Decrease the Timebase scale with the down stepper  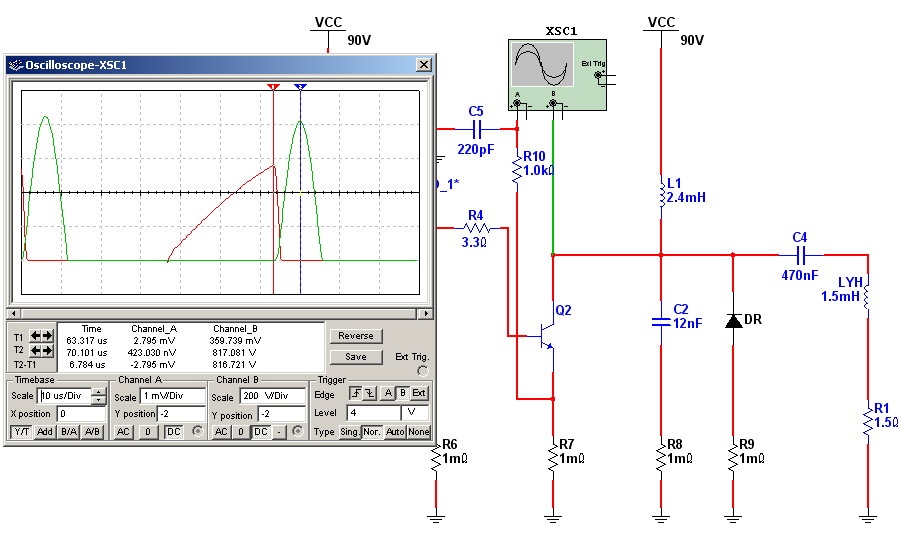point(98,400)
